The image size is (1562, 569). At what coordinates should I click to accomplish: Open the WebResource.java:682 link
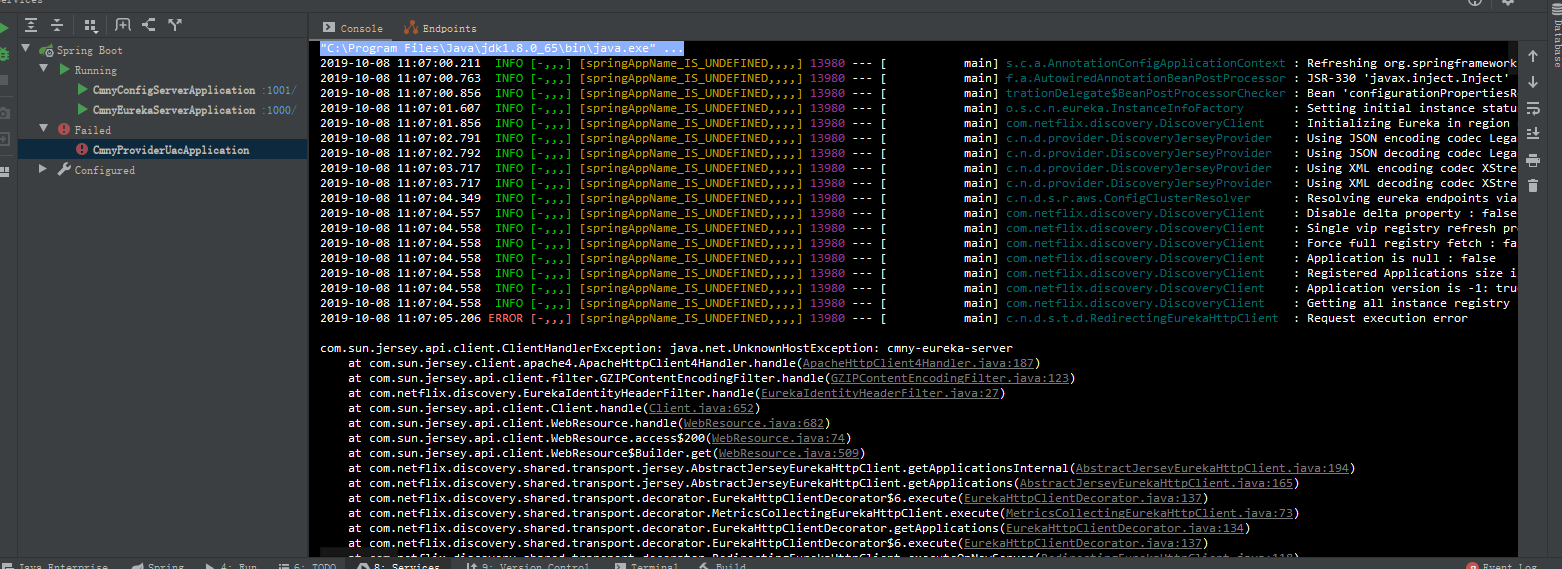[x=754, y=423]
